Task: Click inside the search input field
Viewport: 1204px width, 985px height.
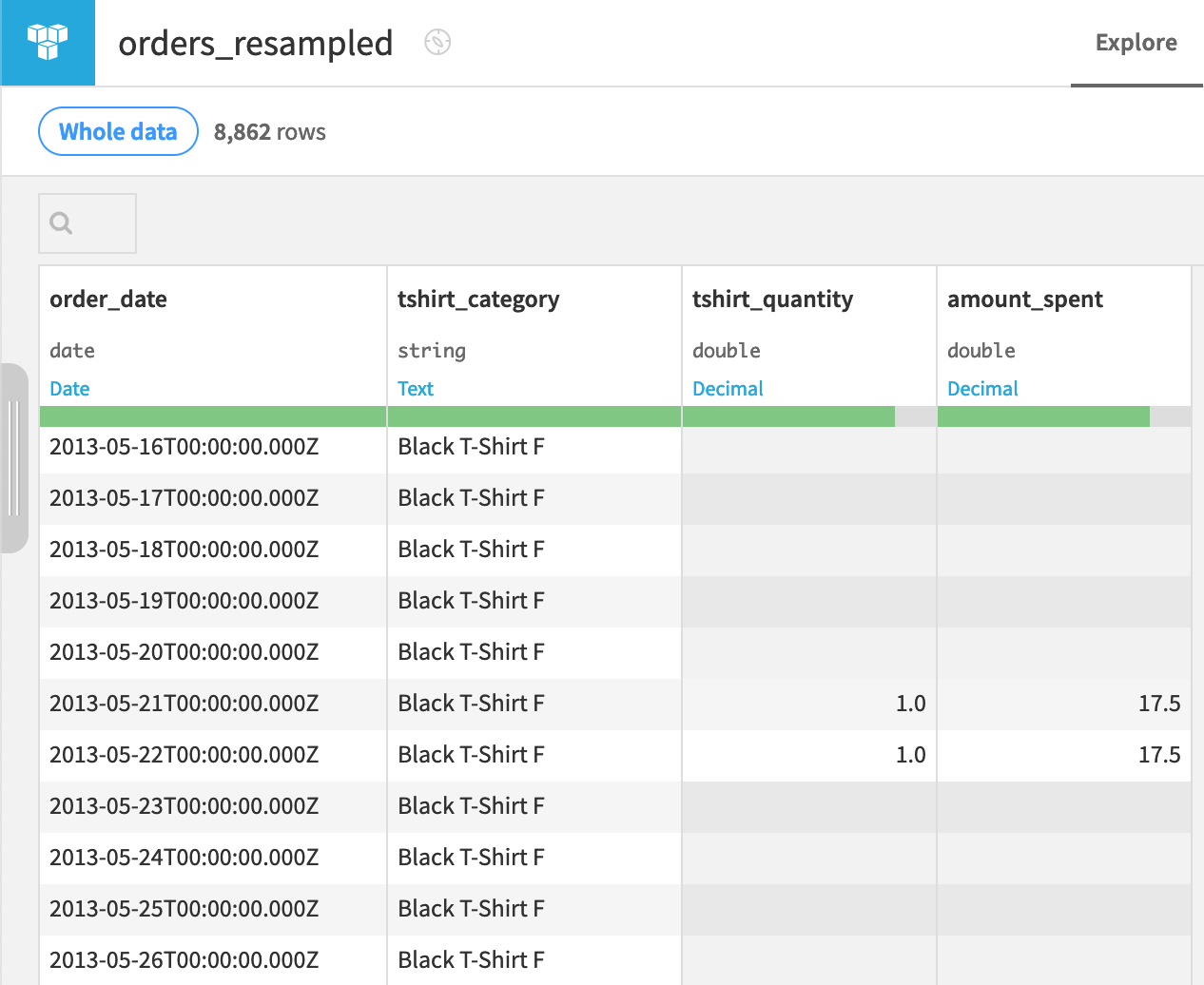Action: tap(95, 222)
